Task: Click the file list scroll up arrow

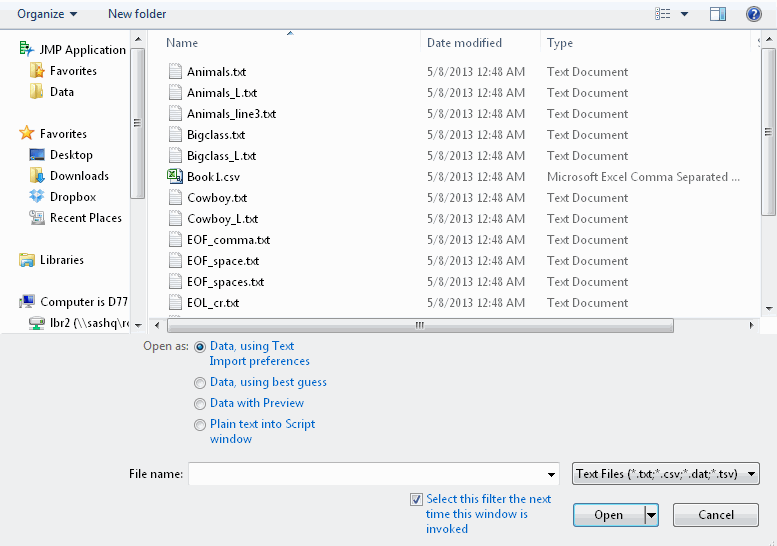Action: coord(769,39)
